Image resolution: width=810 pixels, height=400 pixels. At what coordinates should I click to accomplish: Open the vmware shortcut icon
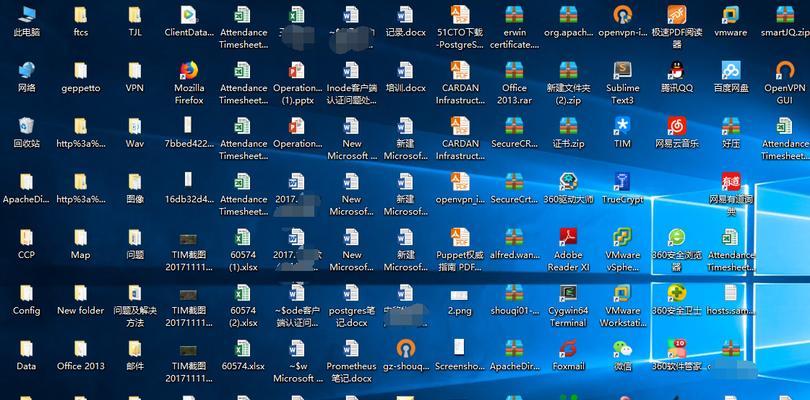click(730, 22)
